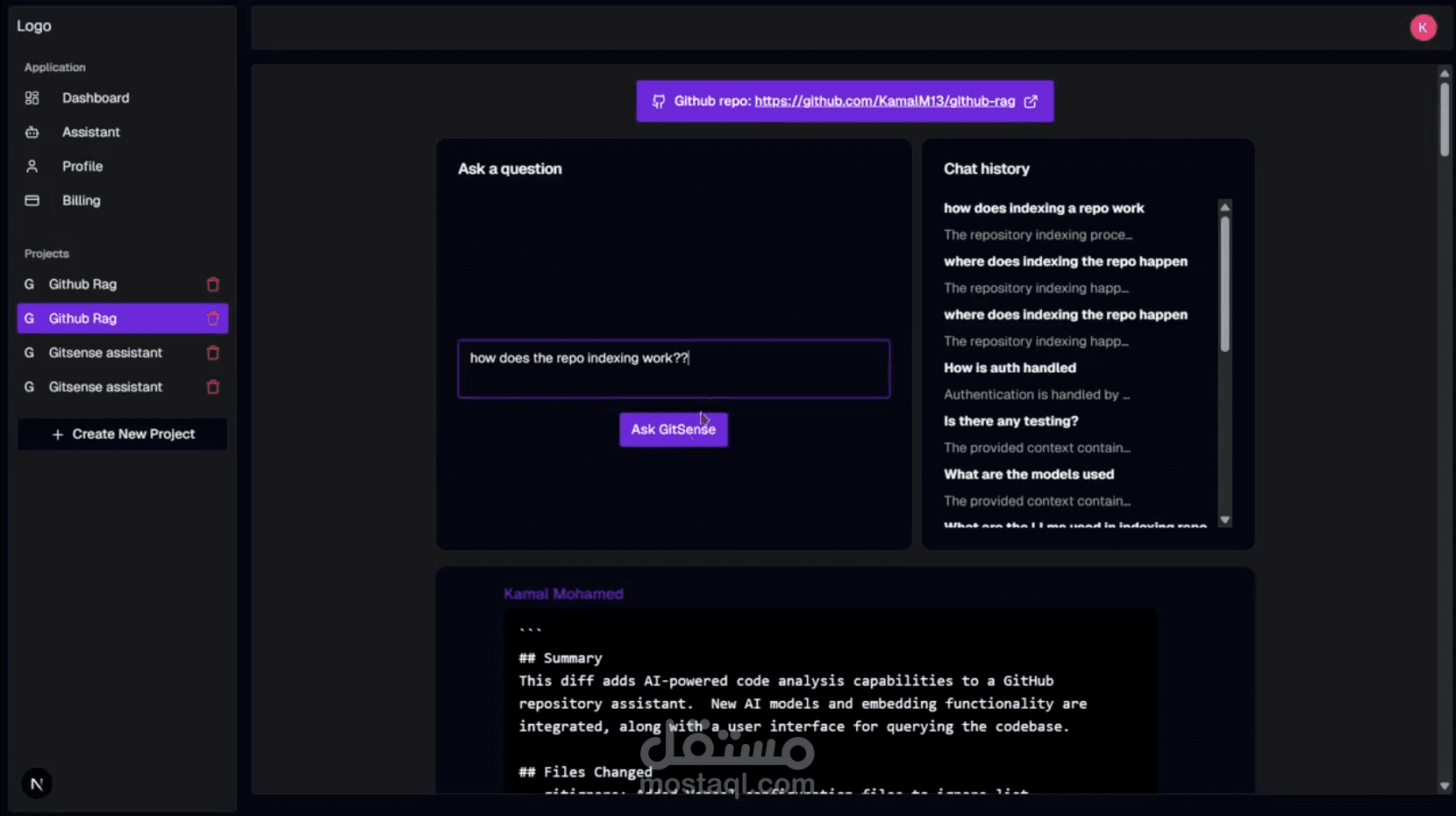Screen dimensions: 1456x816
Task: Click the chat history scrollbar down arrow
Action: tap(1225, 520)
